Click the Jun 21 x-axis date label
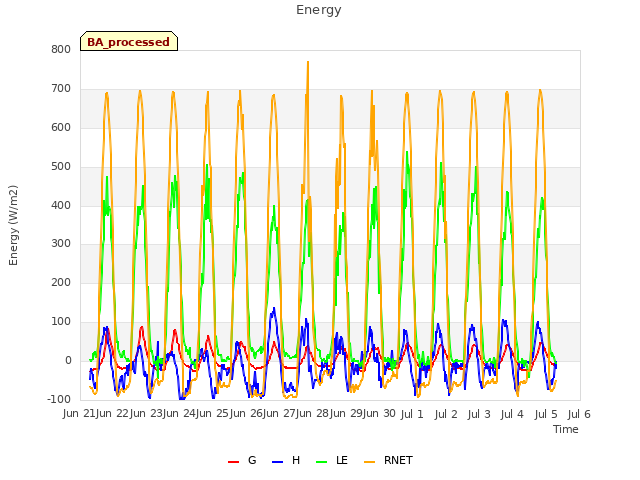 78,414
